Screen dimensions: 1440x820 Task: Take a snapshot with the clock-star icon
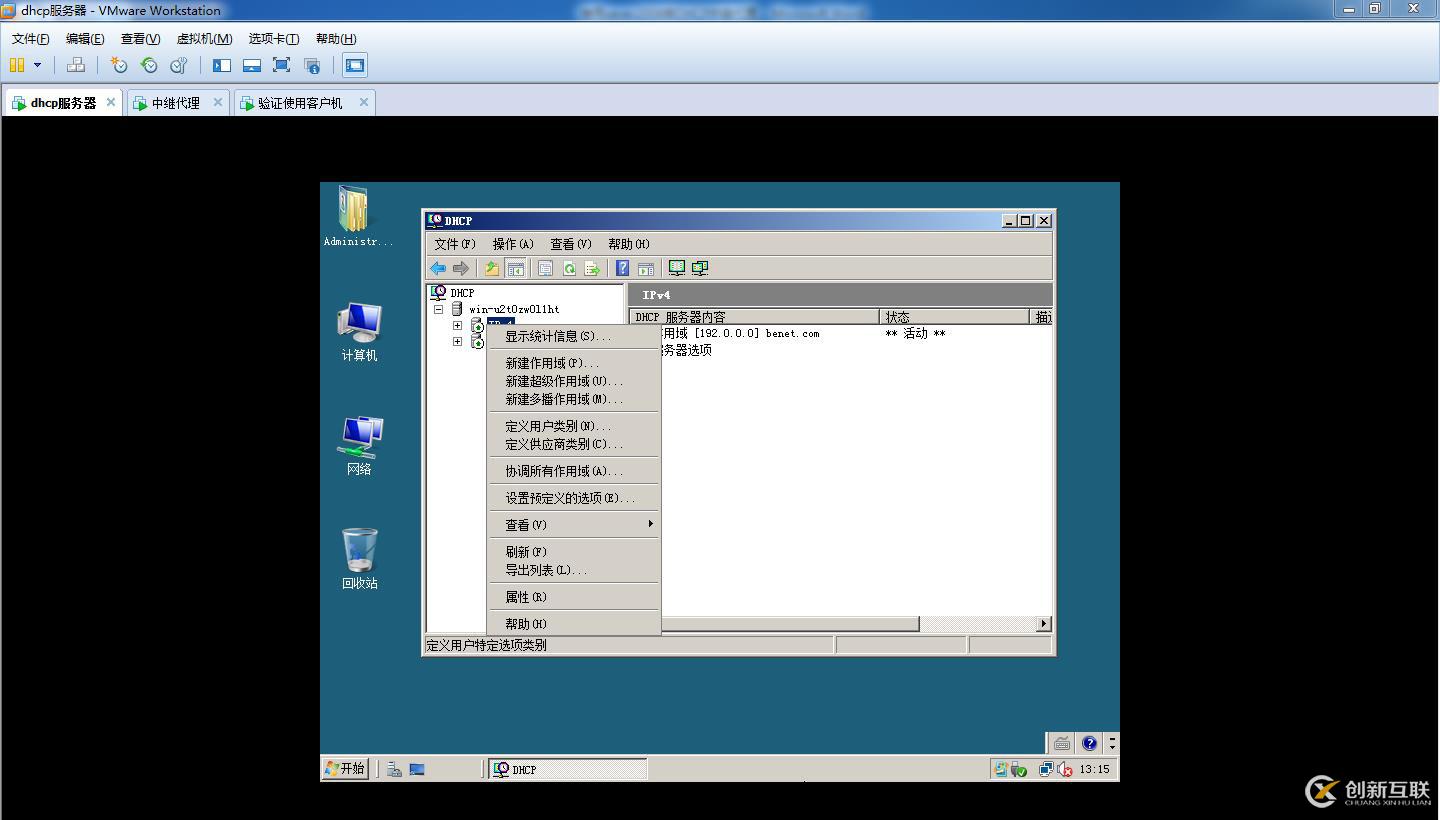click(x=119, y=65)
